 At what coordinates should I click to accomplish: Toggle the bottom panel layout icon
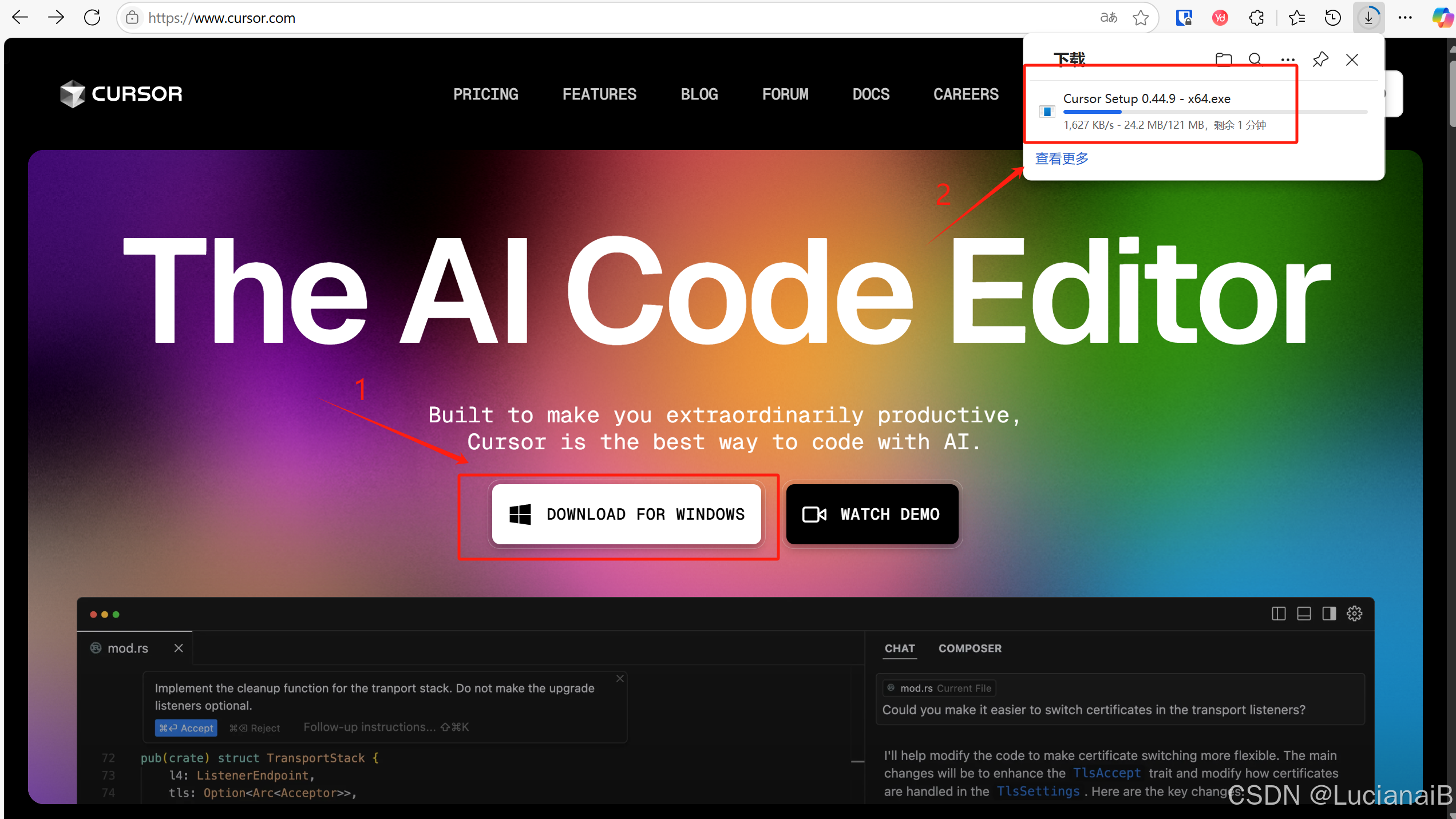click(1304, 614)
